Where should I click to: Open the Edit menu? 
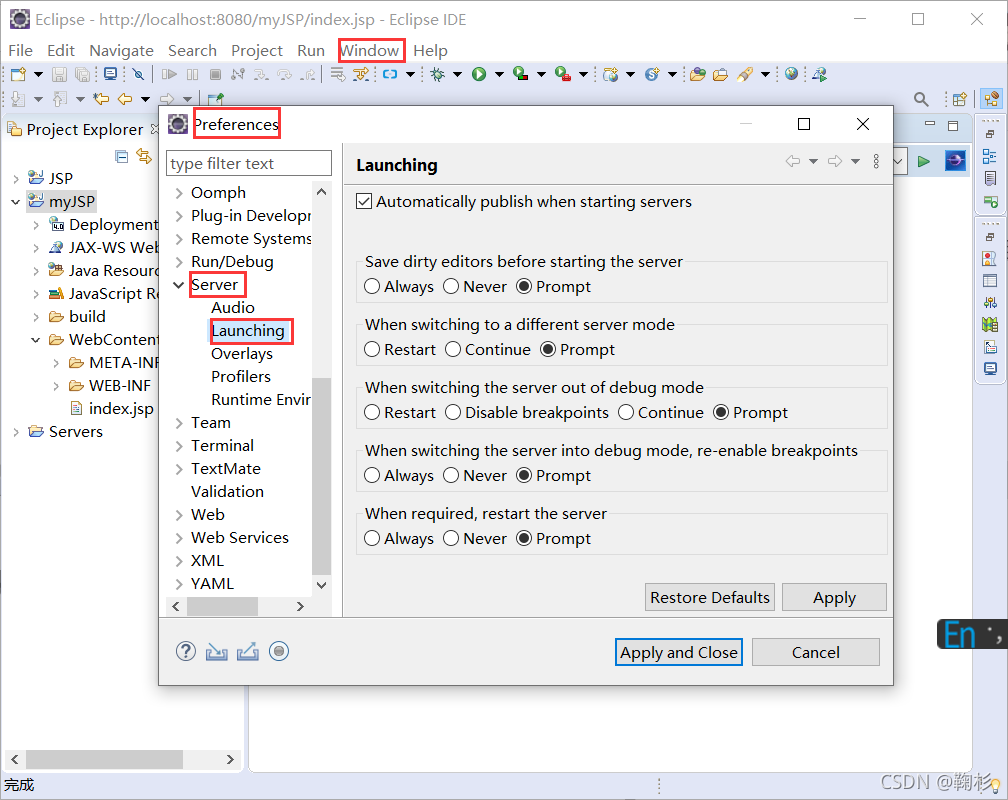click(x=60, y=50)
